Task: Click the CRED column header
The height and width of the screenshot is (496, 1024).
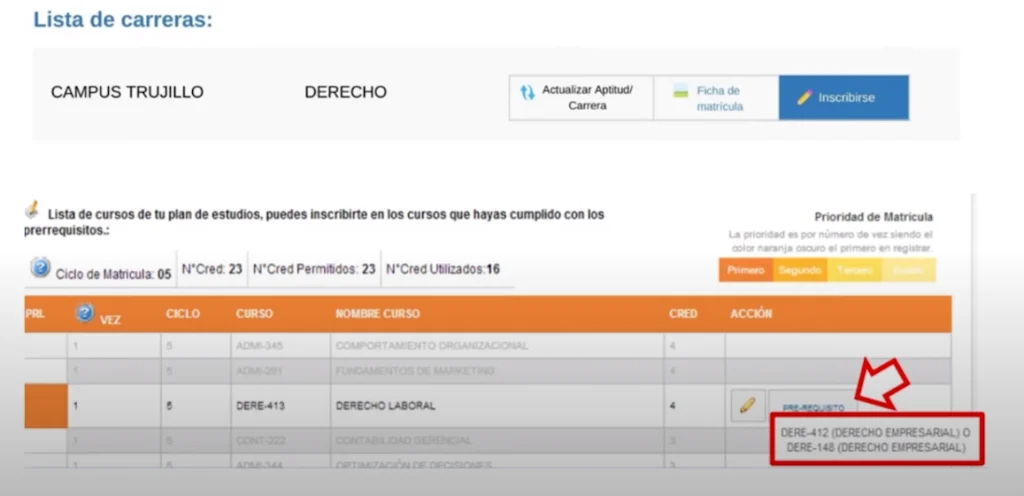Action: click(683, 314)
